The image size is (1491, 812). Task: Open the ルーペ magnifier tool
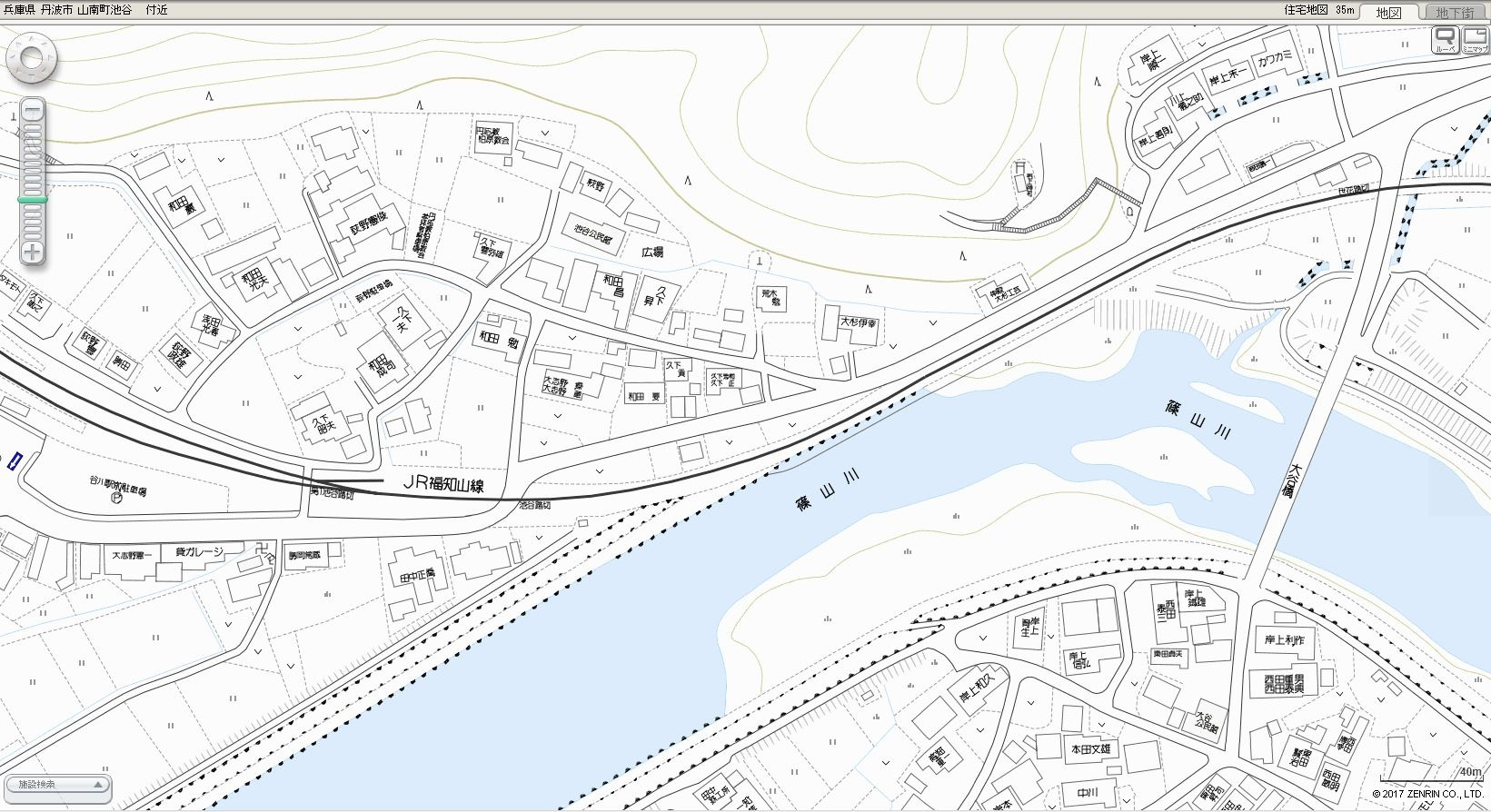tap(1445, 40)
